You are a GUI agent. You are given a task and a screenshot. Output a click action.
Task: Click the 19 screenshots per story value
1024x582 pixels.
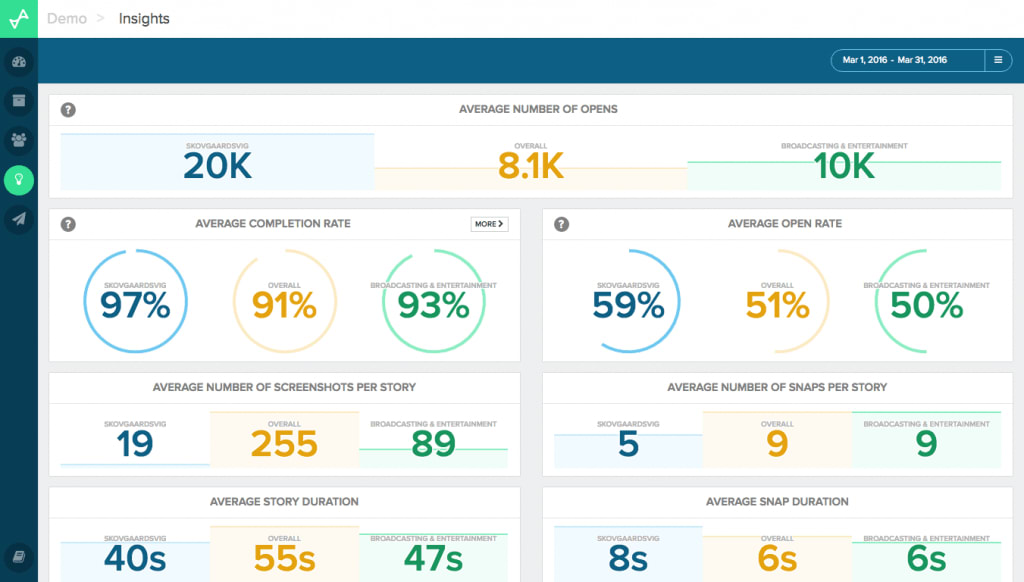(135, 444)
